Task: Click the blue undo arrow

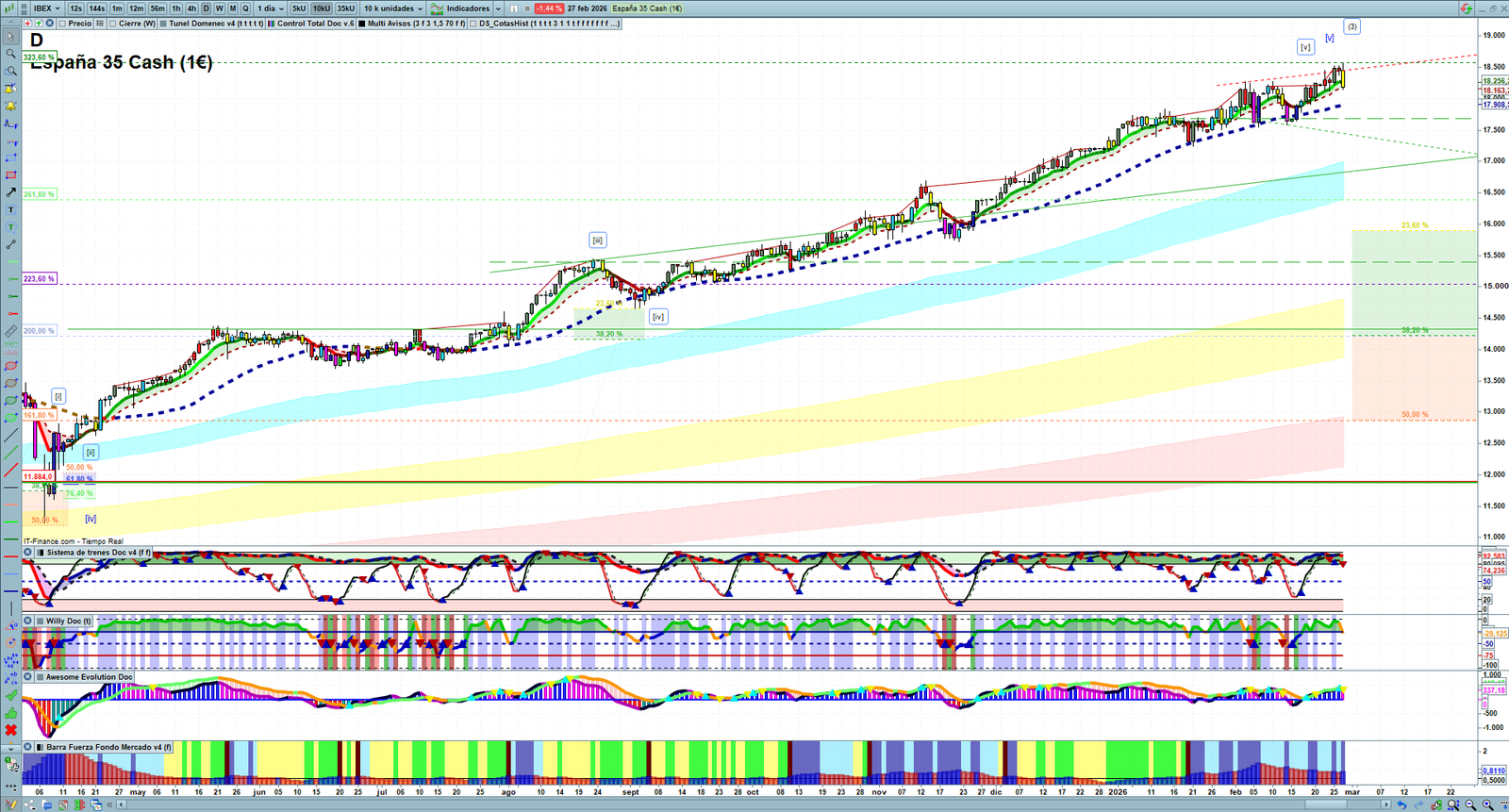Action: click(x=1402, y=804)
